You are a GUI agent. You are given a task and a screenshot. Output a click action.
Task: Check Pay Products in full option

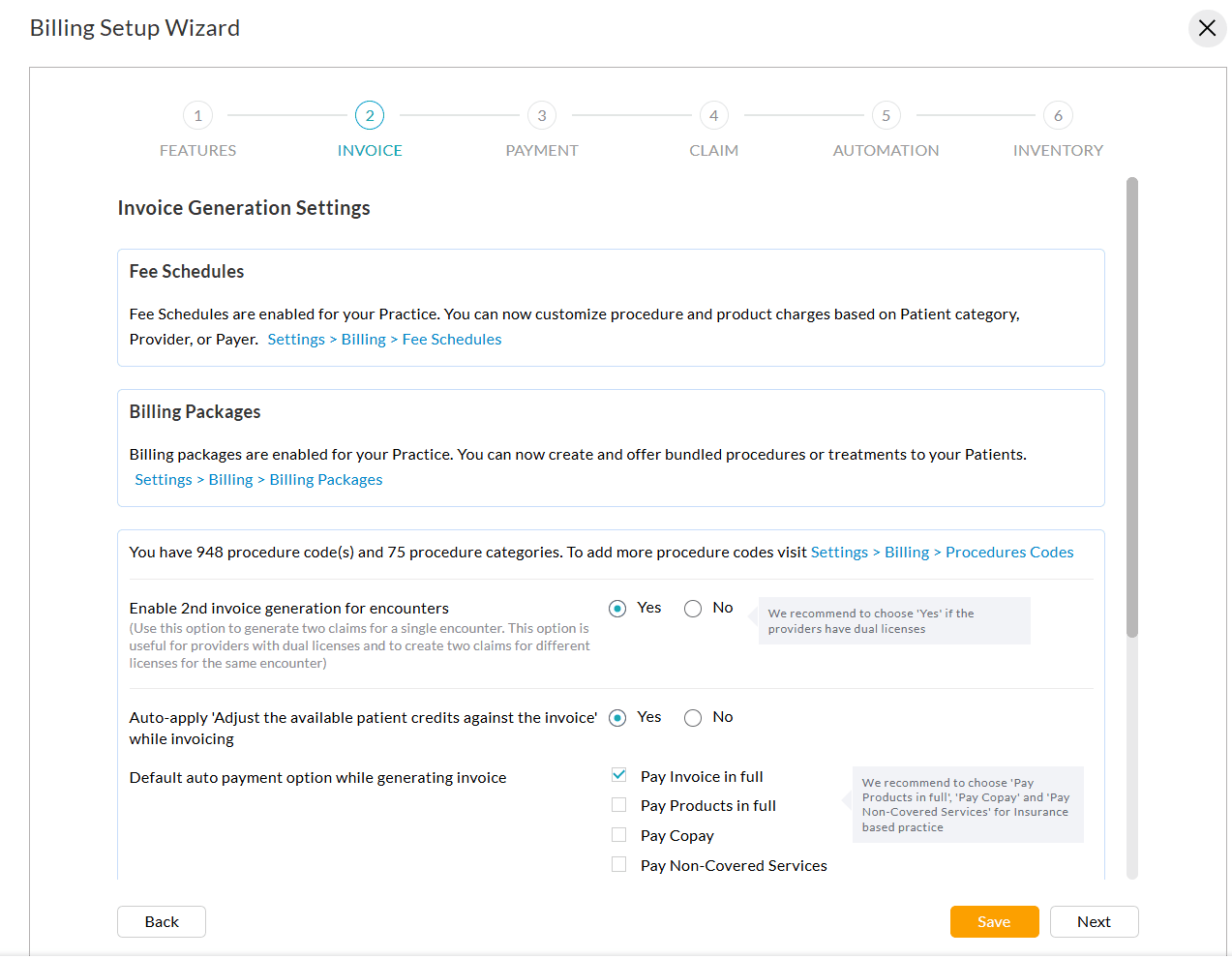click(618, 804)
